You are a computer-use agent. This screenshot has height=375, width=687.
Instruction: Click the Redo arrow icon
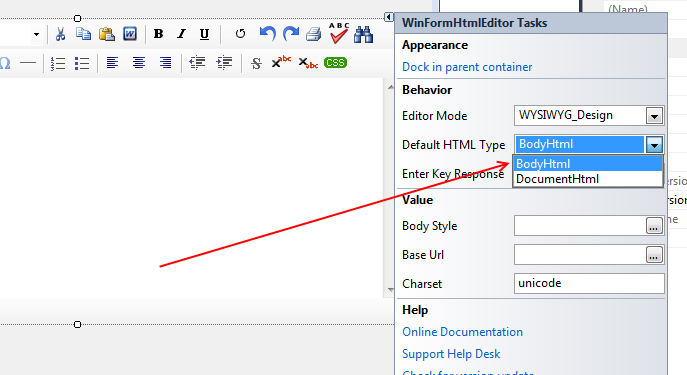(291, 33)
